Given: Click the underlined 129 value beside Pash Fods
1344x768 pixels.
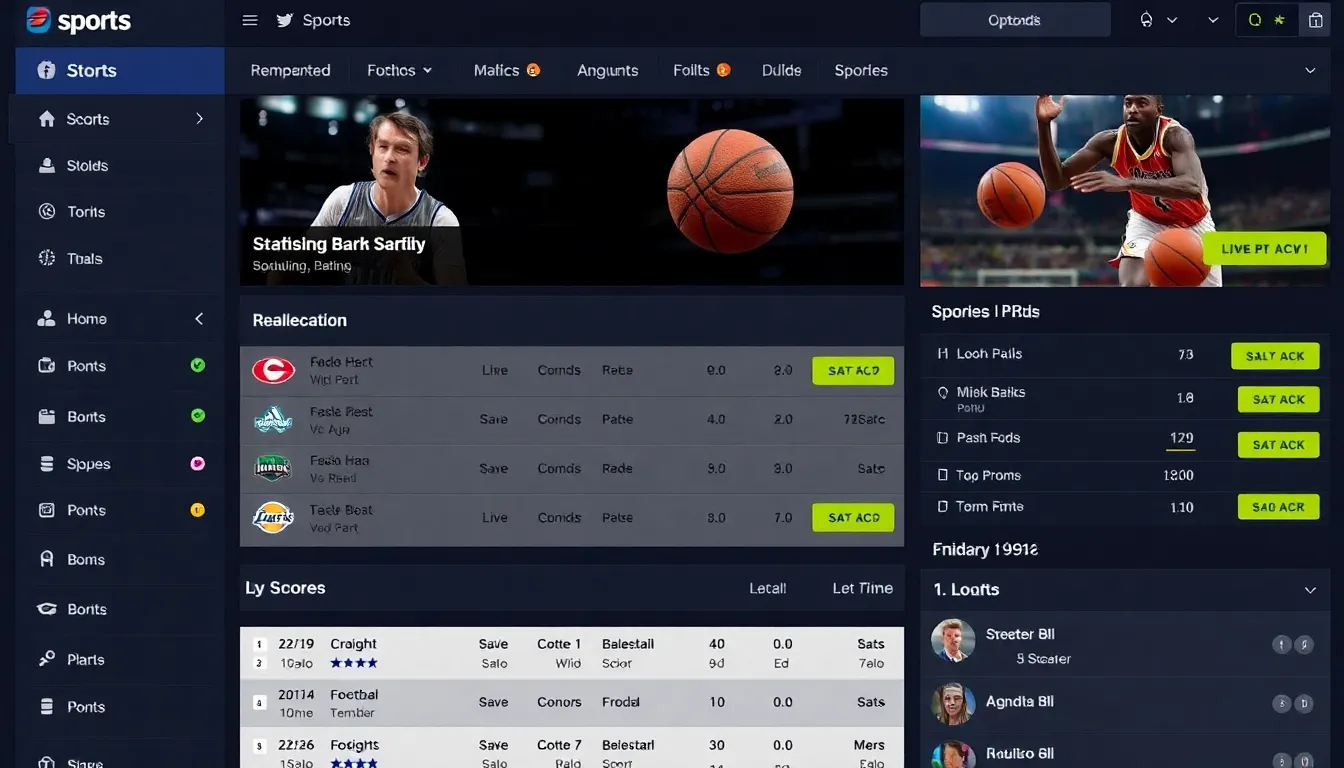Looking at the screenshot, I should [1180, 438].
